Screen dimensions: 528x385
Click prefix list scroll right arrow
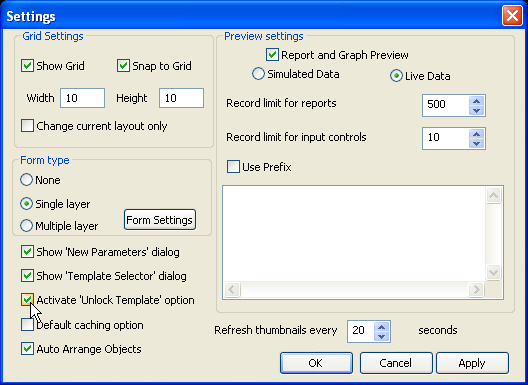tap(476, 289)
